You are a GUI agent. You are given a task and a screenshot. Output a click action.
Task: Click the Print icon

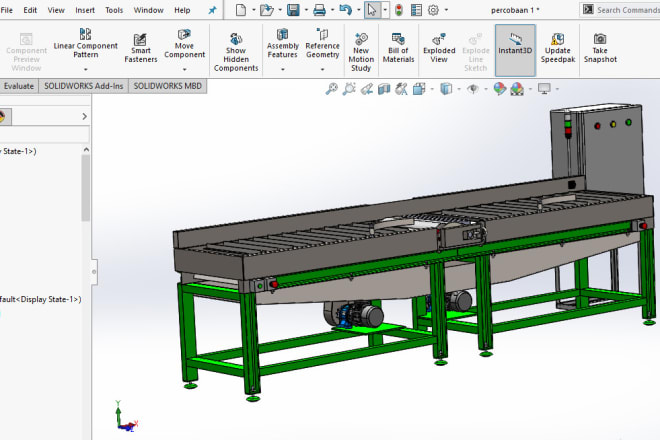click(x=319, y=10)
